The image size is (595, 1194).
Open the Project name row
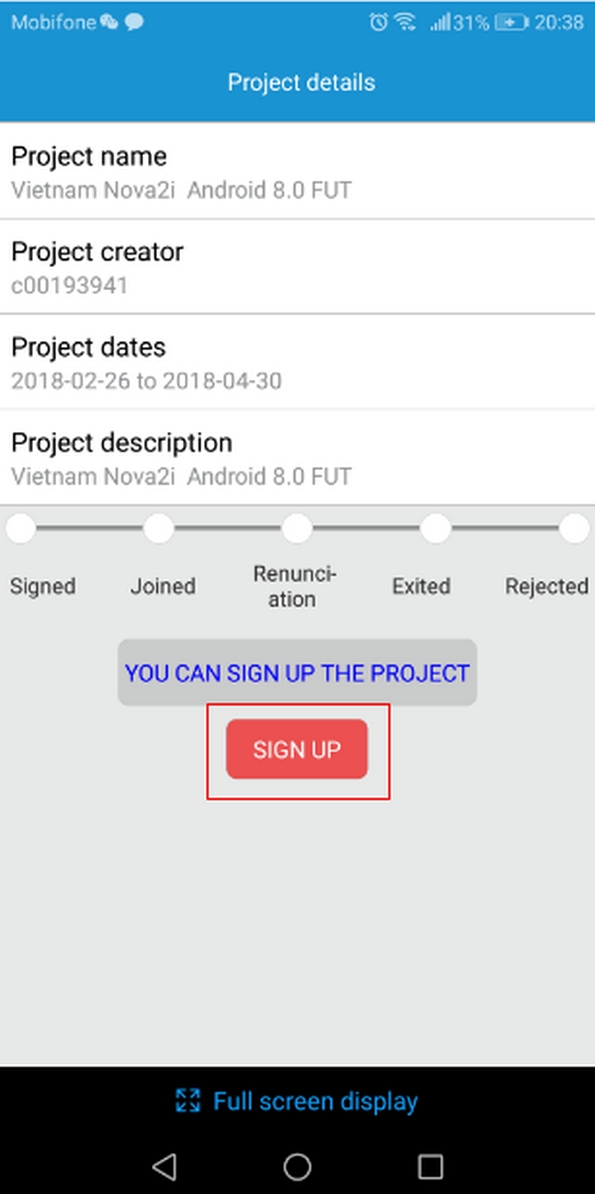tap(297, 171)
